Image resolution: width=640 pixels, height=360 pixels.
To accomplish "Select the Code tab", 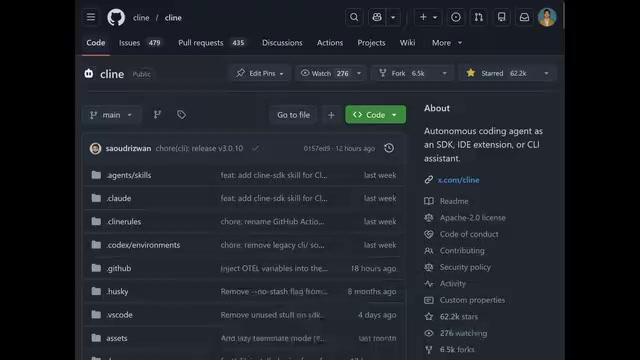I will 96,42.
